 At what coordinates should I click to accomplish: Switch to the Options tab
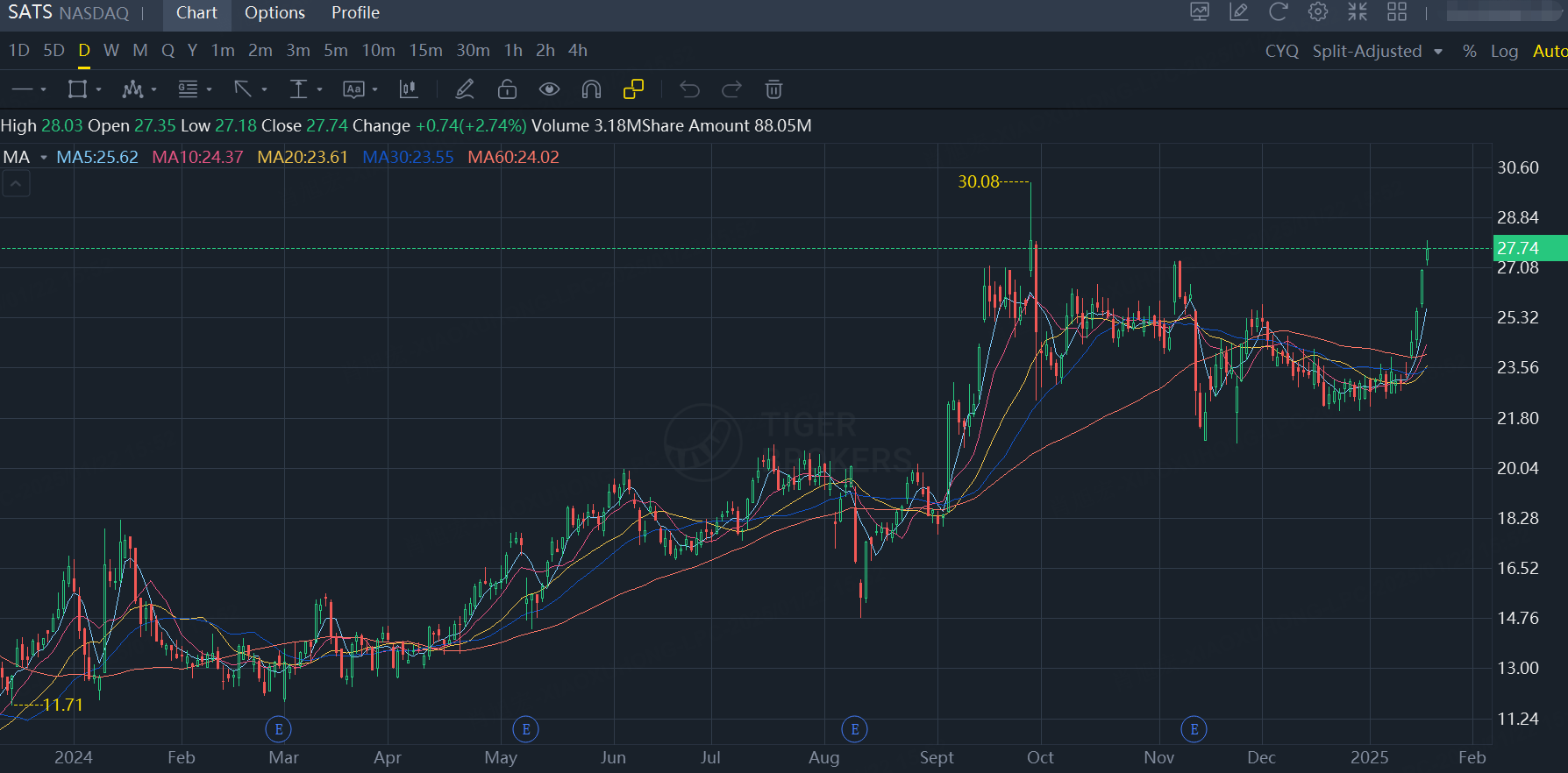pos(274,13)
